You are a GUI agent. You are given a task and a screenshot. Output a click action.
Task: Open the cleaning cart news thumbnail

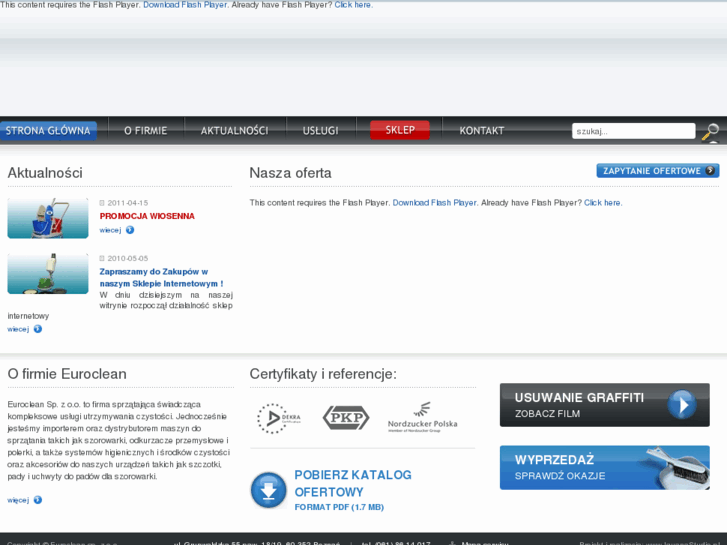48,218
